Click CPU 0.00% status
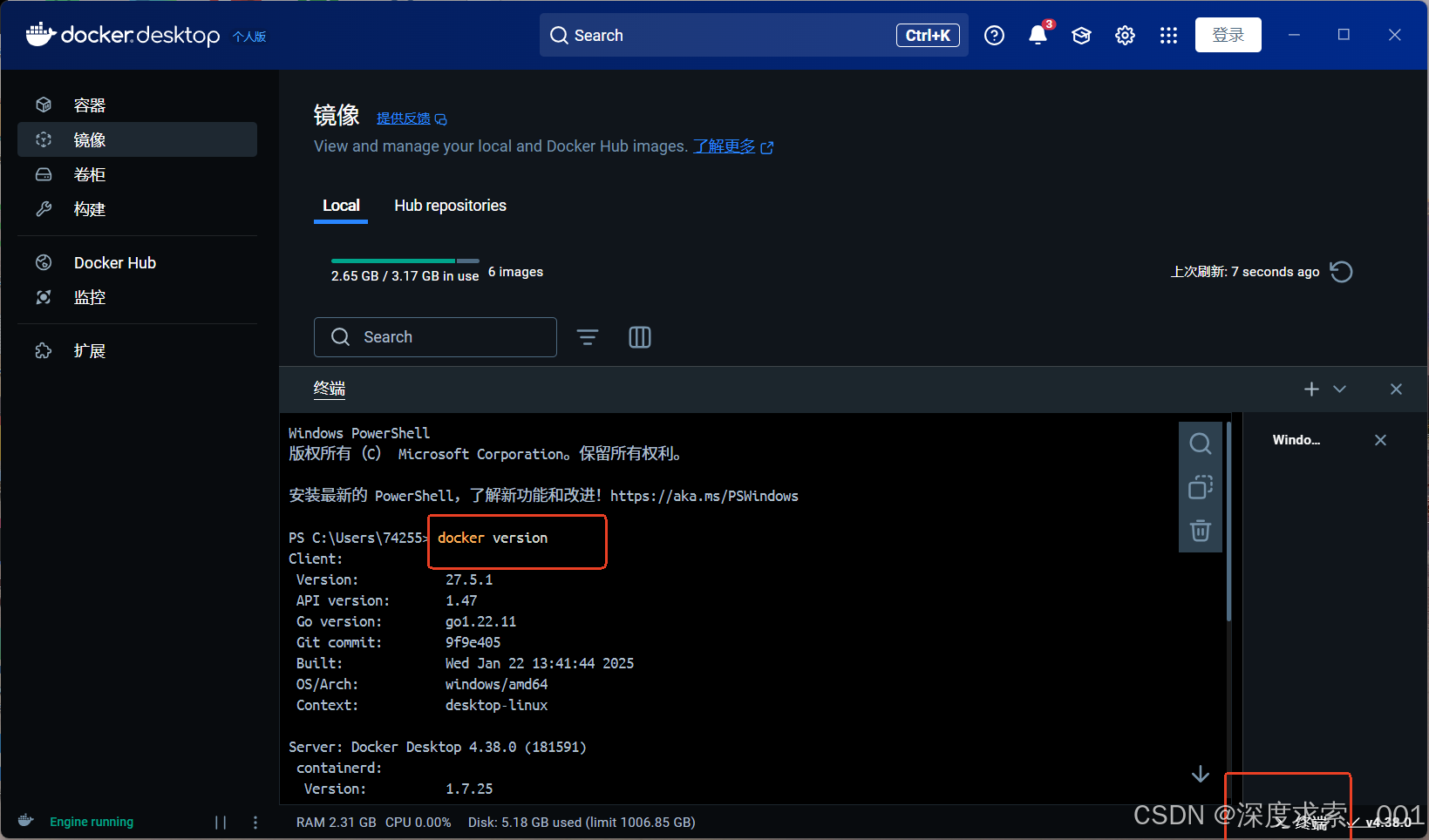The height and width of the screenshot is (840, 1429). pyautogui.click(x=418, y=823)
